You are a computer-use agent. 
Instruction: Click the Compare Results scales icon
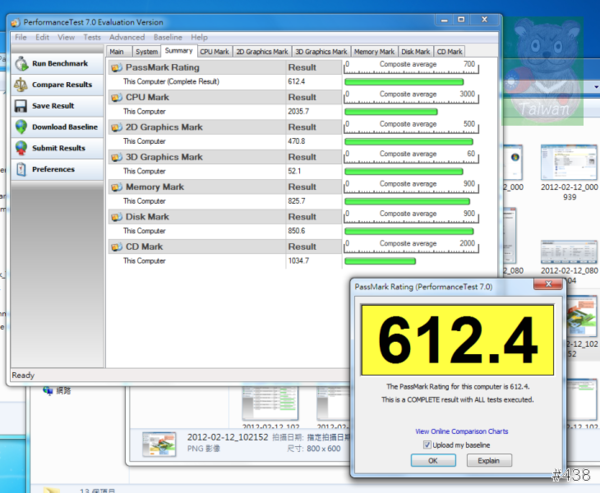21,85
